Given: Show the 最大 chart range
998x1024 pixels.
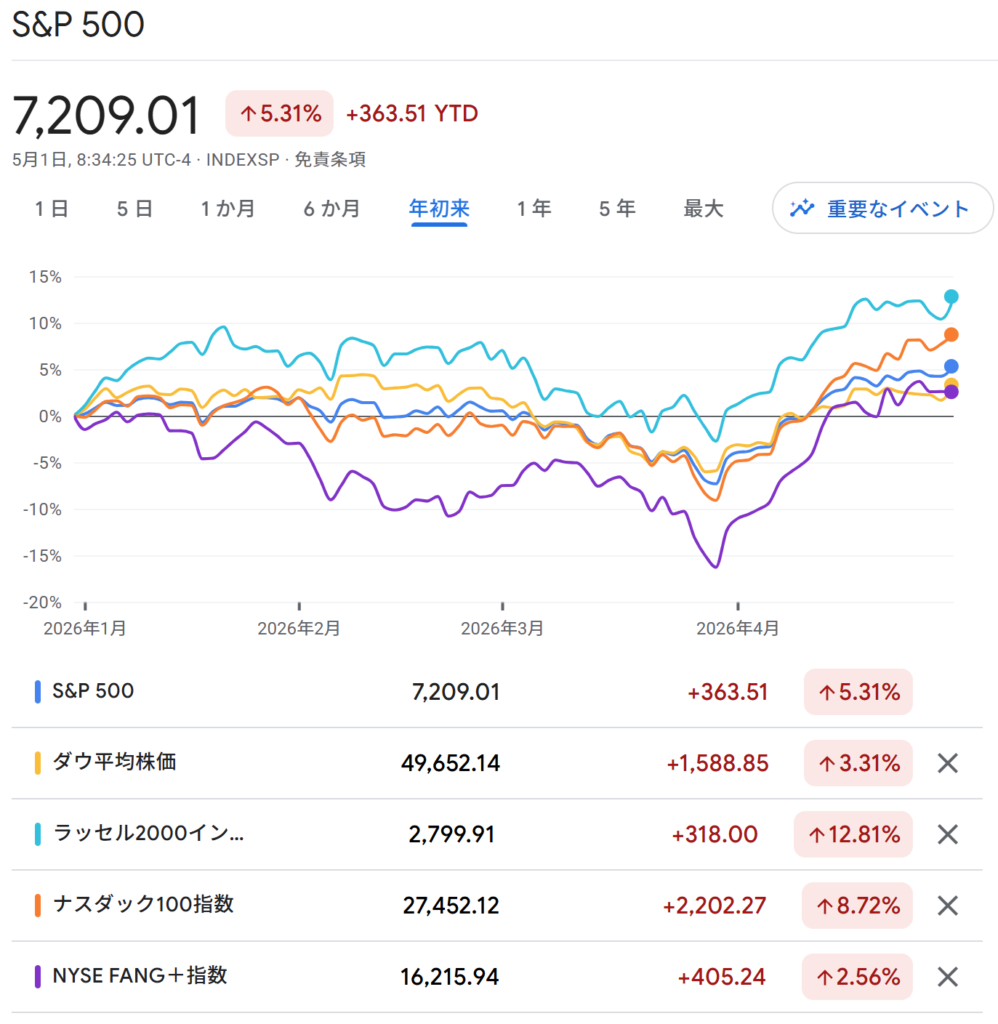Looking at the screenshot, I should 703,208.
